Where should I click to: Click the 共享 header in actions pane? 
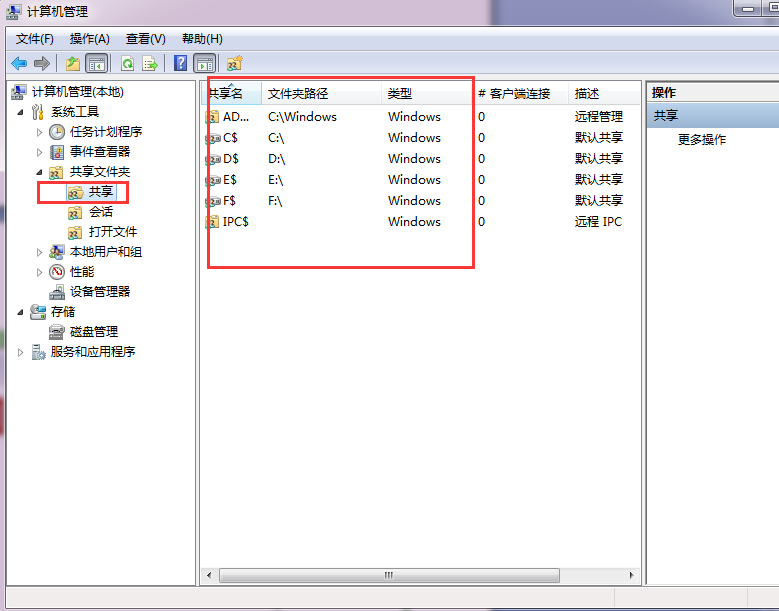coord(712,116)
